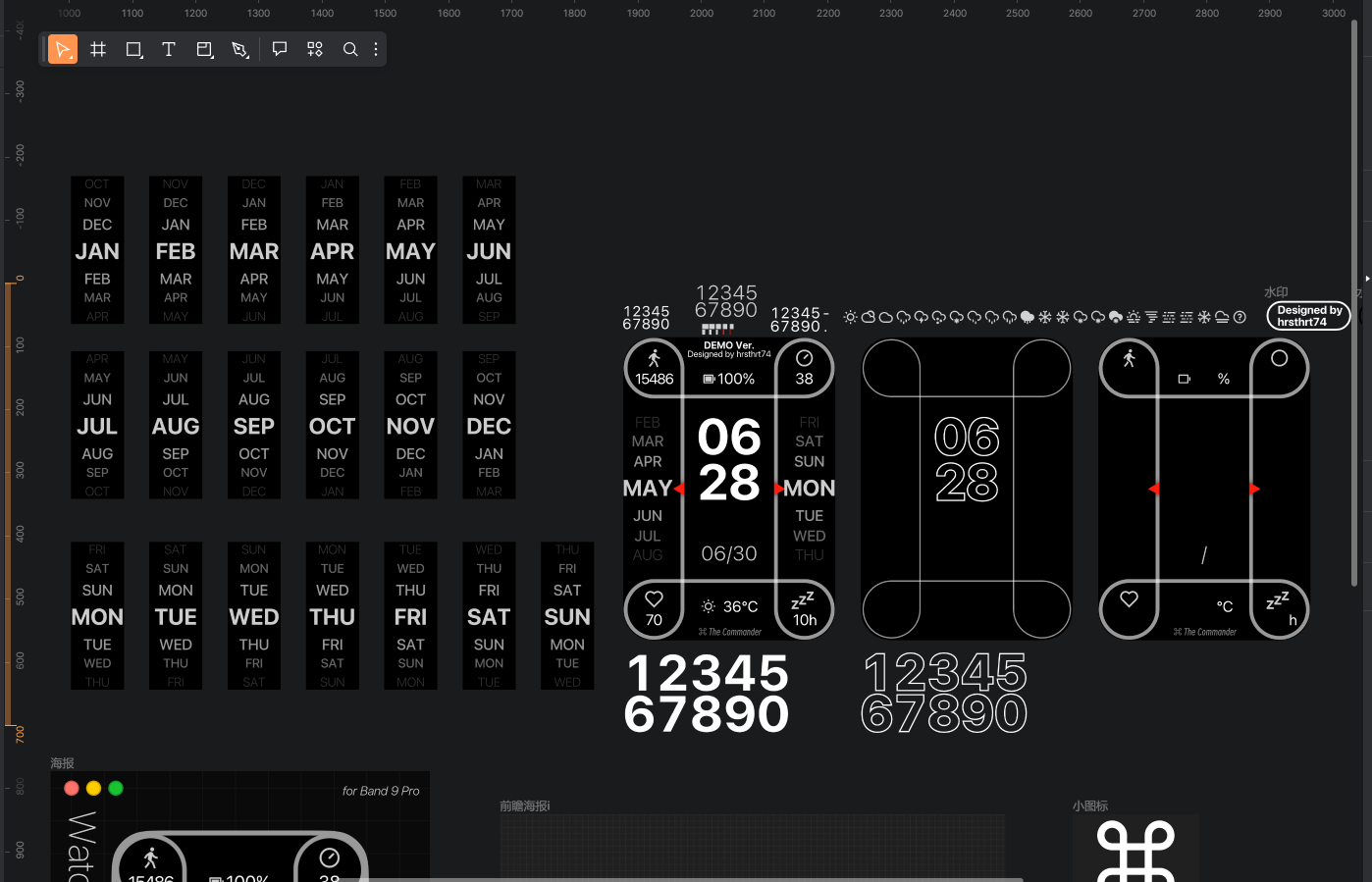Select the 'Designed by hrsthrt74' watermark badge
This screenshot has width=1372, height=882.
pyautogui.click(x=1308, y=316)
